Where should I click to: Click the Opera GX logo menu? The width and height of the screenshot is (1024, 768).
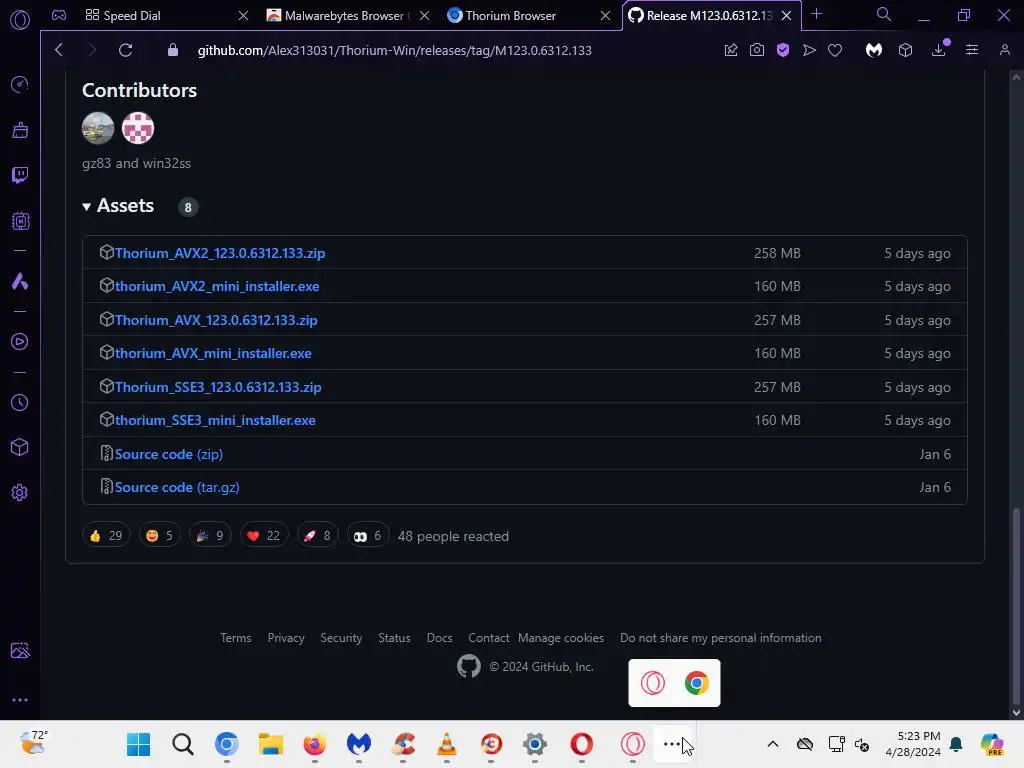[x=20, y=20]
